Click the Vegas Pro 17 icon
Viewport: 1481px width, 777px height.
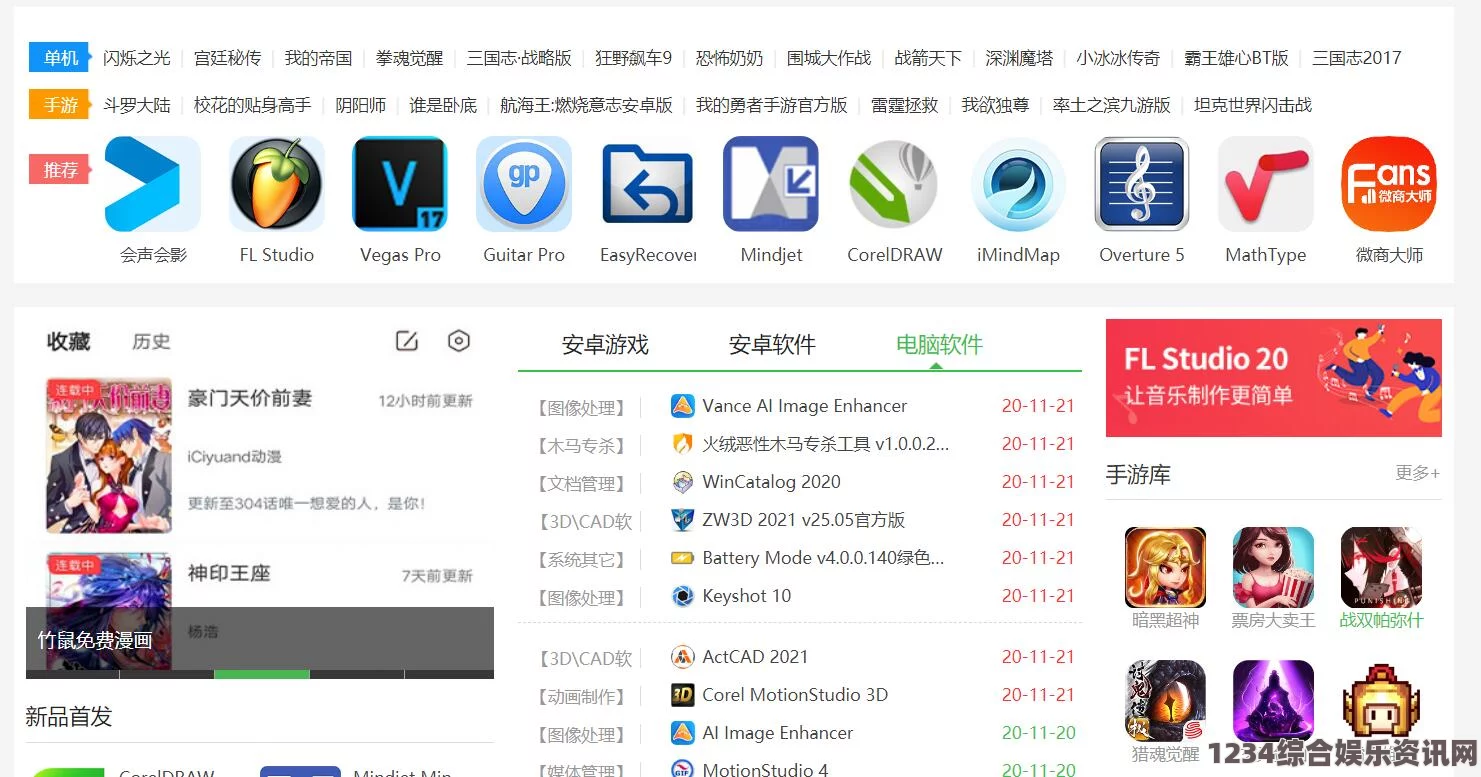(400, 184)
